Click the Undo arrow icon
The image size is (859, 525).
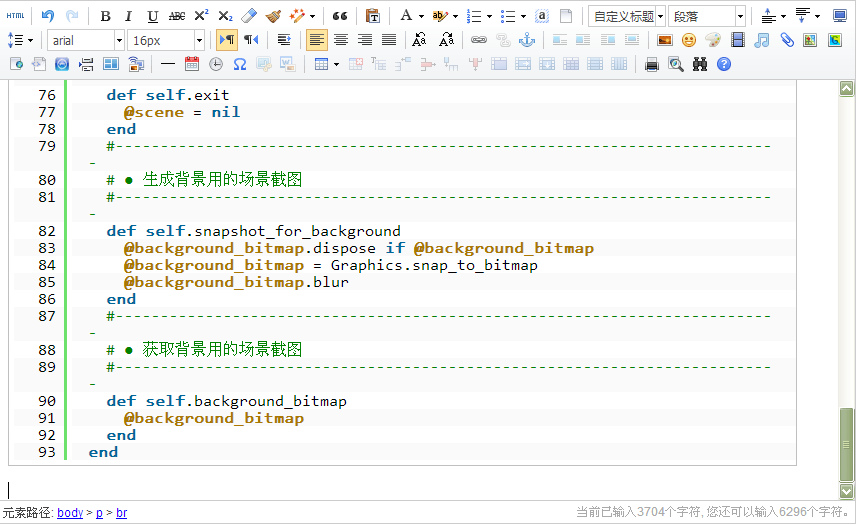pos(48,16)
